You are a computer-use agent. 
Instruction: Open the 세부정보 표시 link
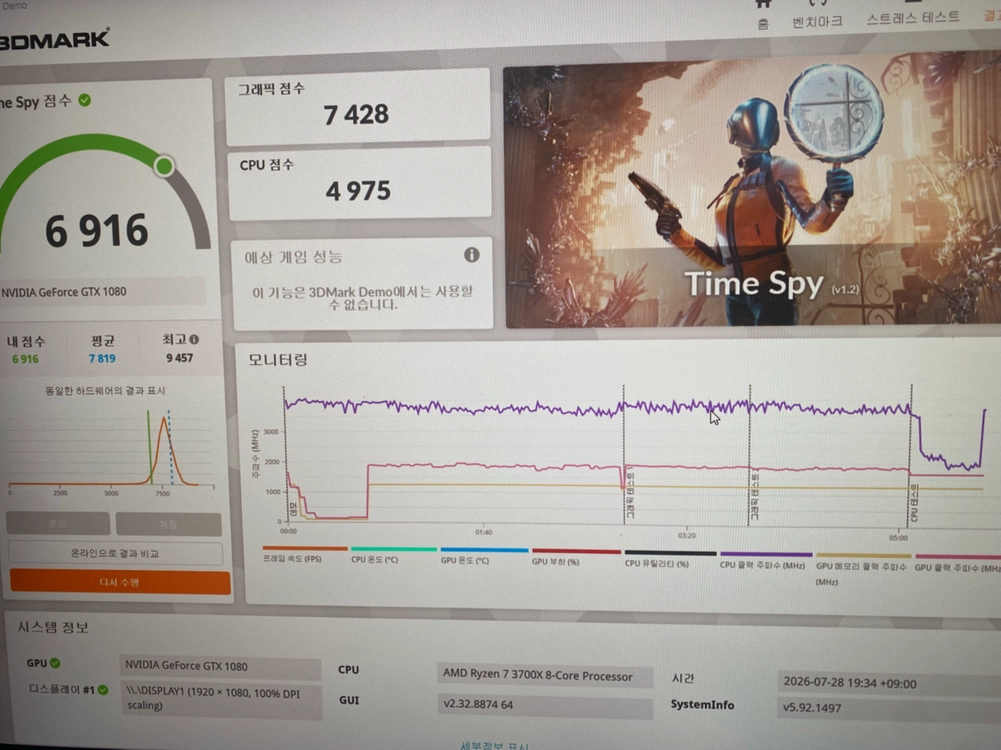[x=494, y=745]
